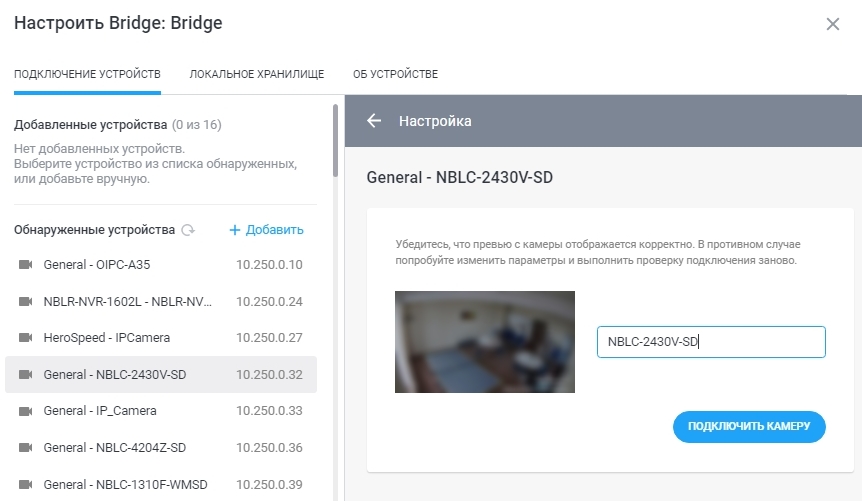Focus the camera name field NBLC-2430V-SD
Screen dimensions: 862x501
[x=711, y=342]
